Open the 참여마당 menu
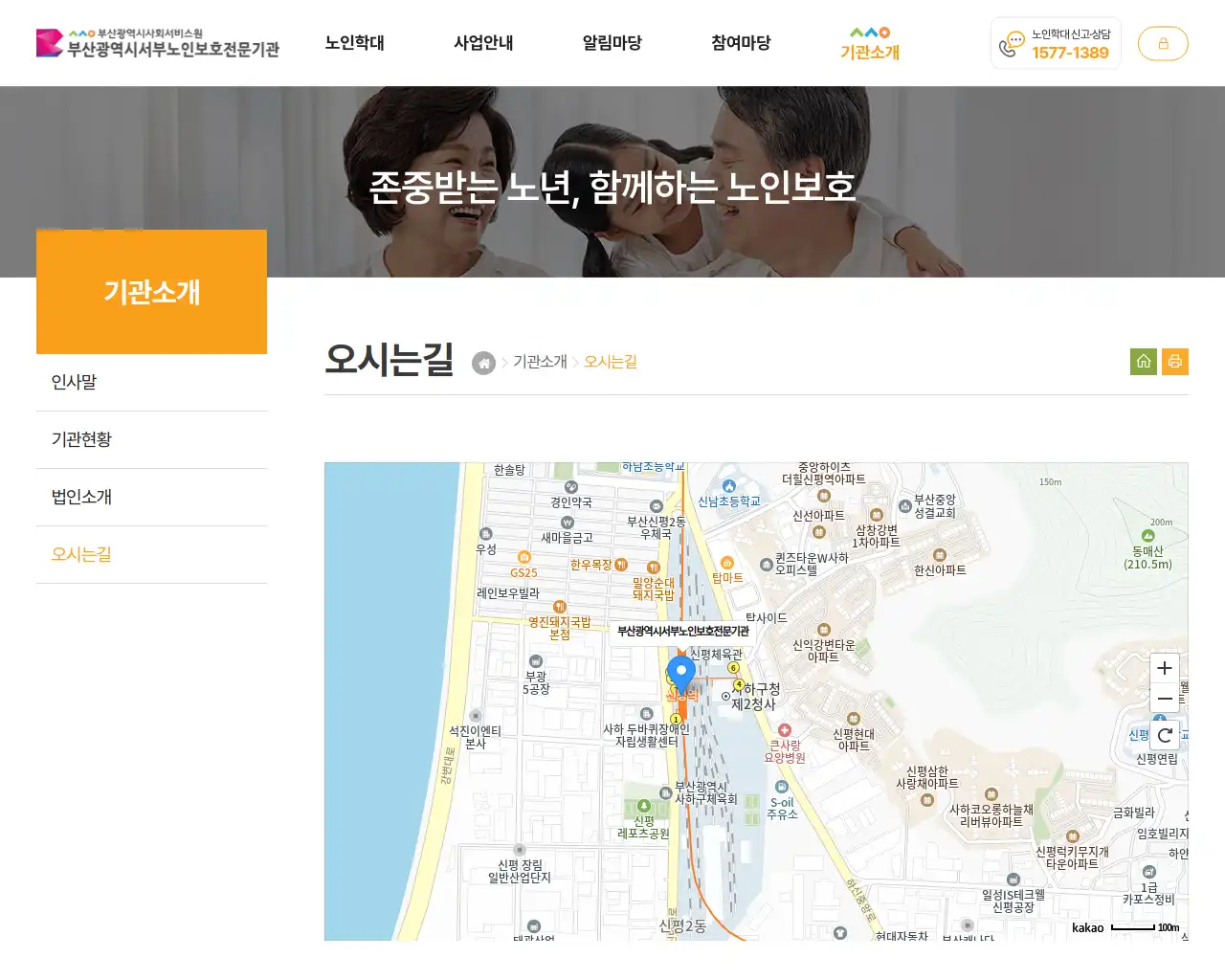 (740, 43)
